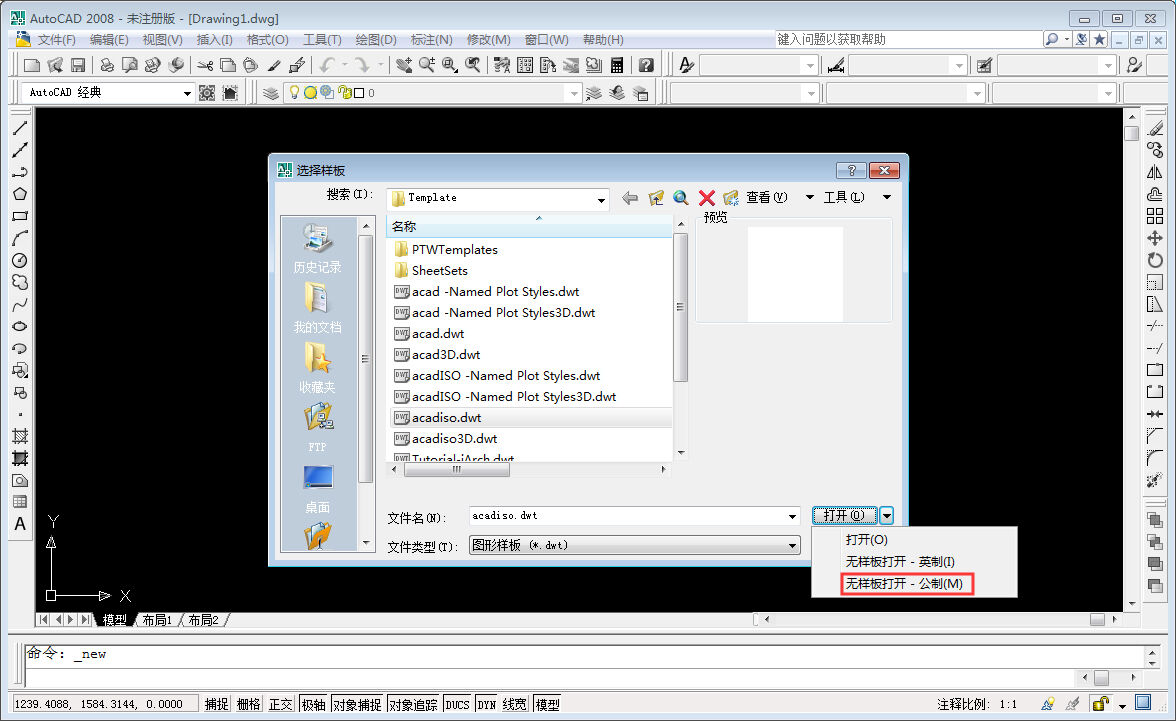Click the delete red X icon in the dialog
This screenshot has height=721, width=1176.
point(704,197)
